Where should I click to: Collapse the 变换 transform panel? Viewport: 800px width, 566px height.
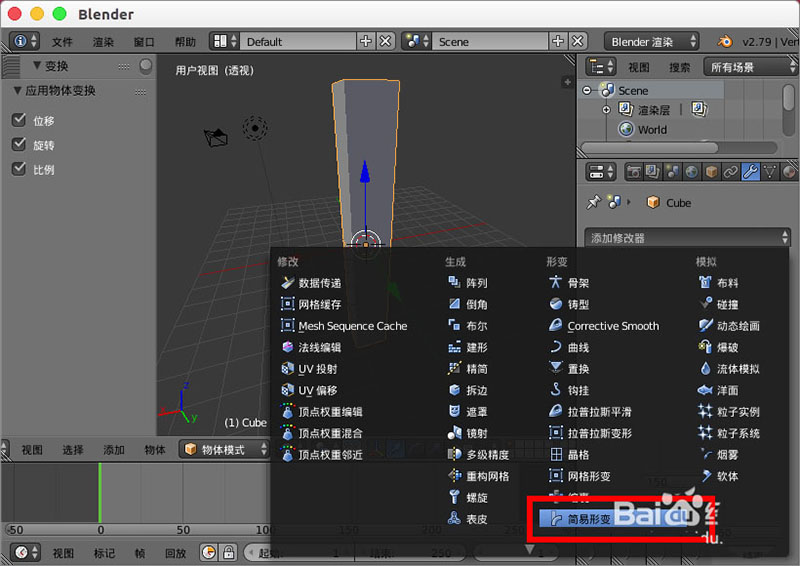click(x=37, y=65)
